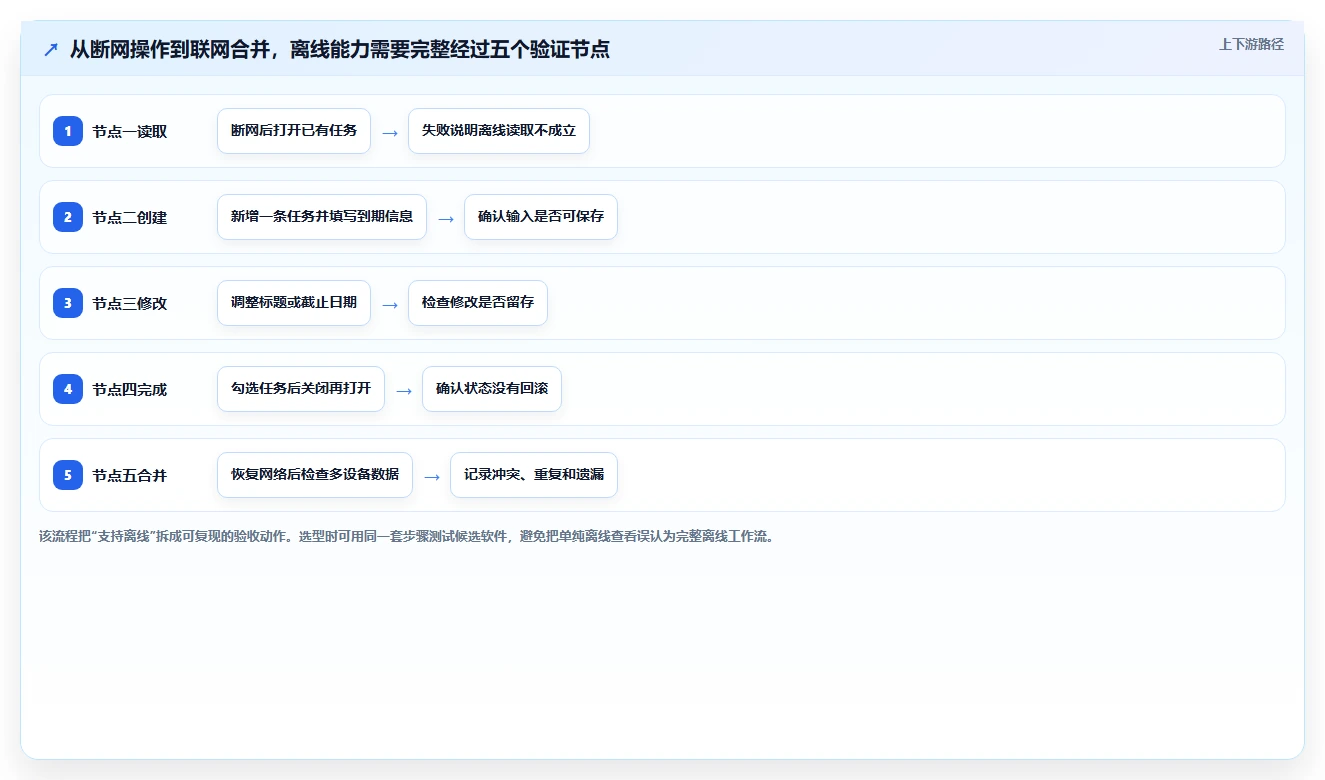Viewport: 1325px width, 780px height.
Task: Click the 节点五合并 label
Action: tap(130, 476)
